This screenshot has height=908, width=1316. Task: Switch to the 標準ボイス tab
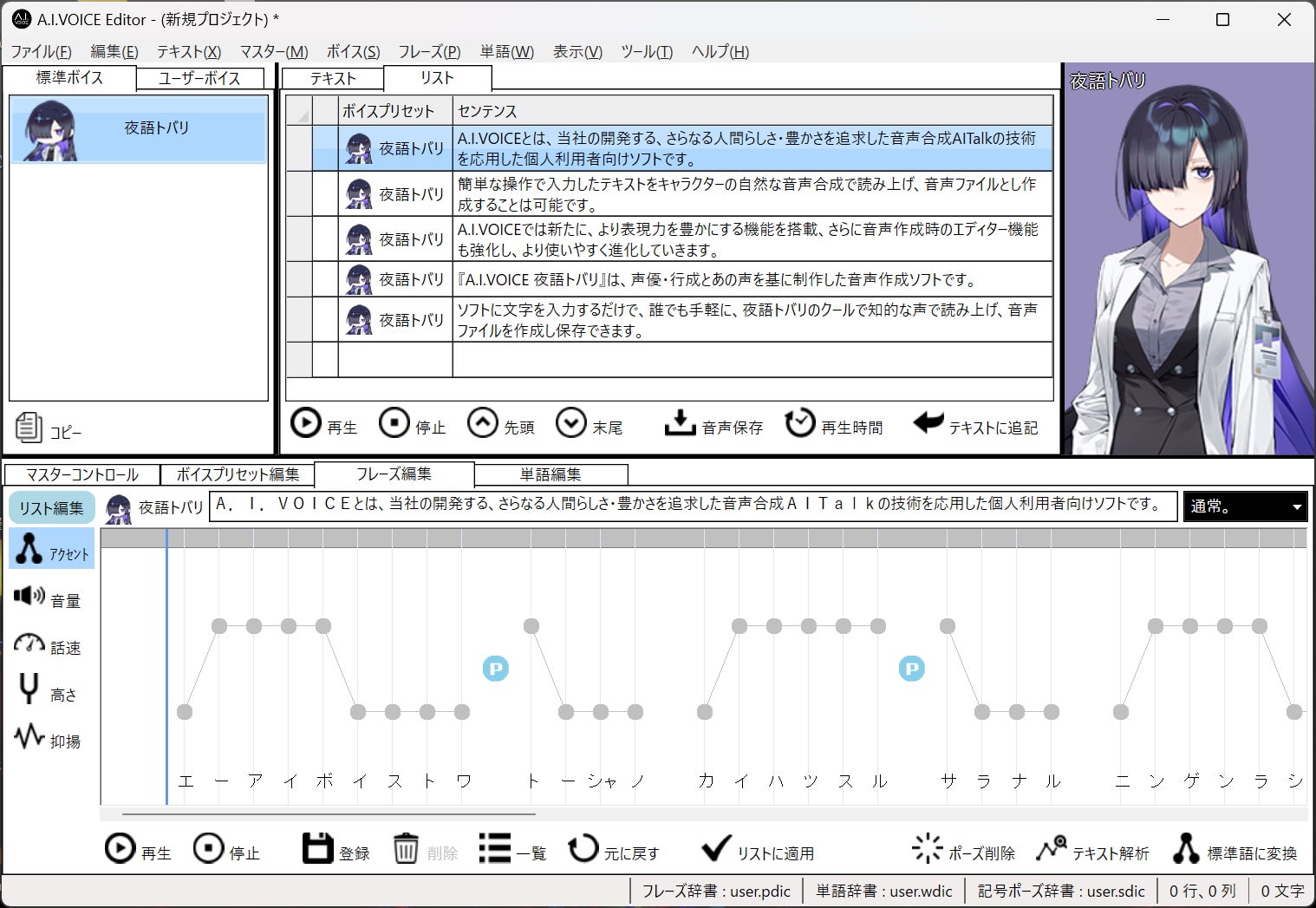coord(69,77)
